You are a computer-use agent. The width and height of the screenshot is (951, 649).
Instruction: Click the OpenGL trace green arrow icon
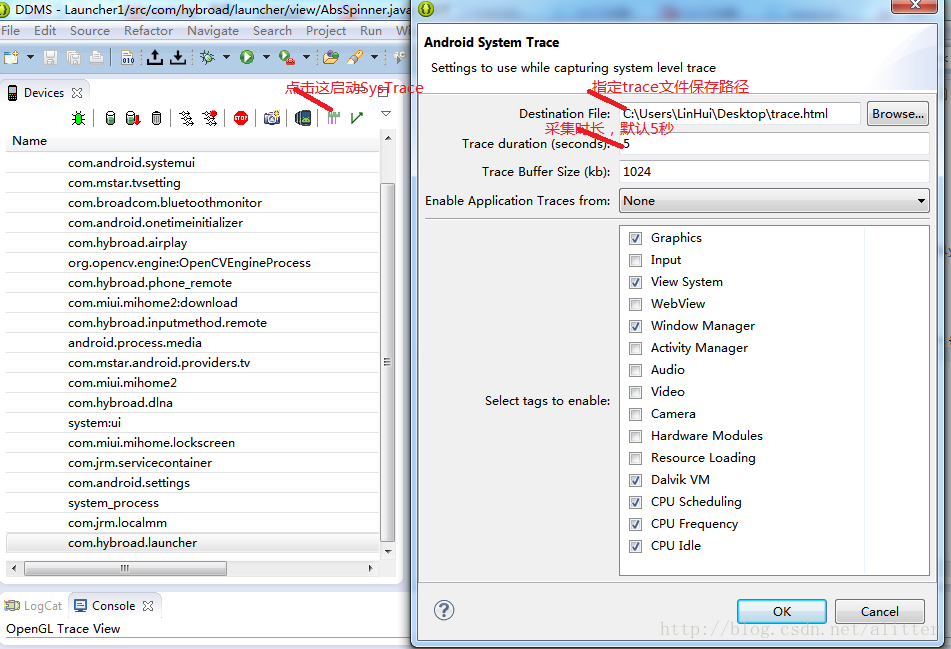coord(357,118)
